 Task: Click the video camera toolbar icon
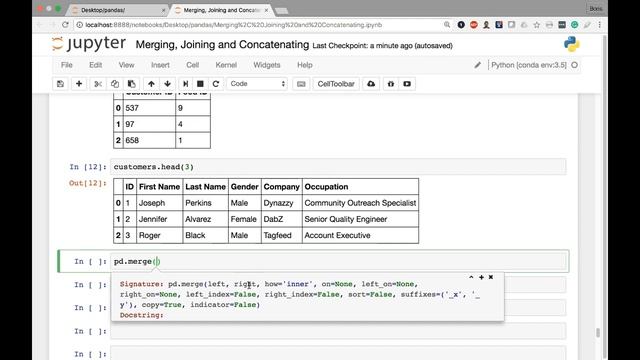click(407, 84)
